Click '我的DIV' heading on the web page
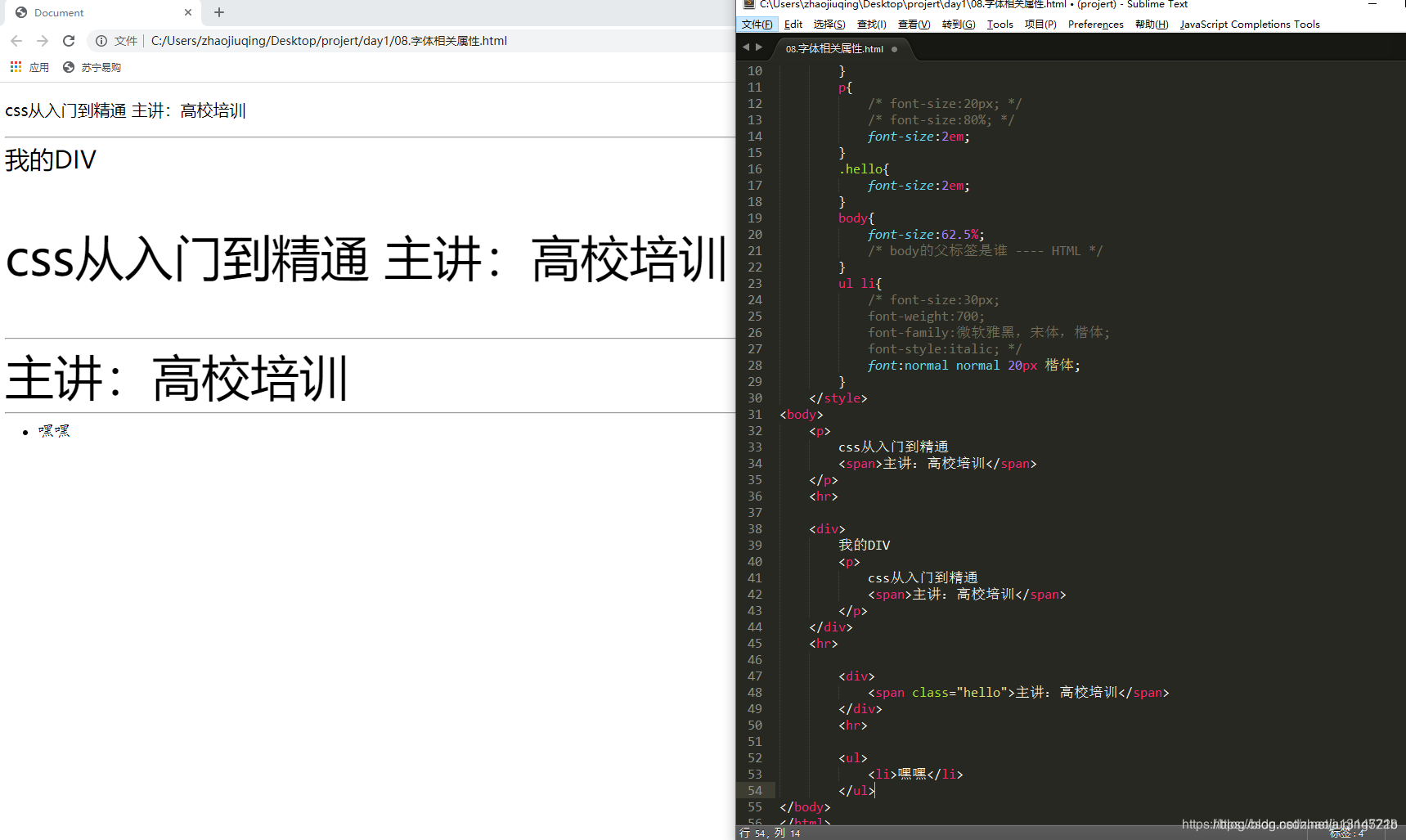This screenshot has width=1406, height=840. pyautogui.click(x=51, y=159)
